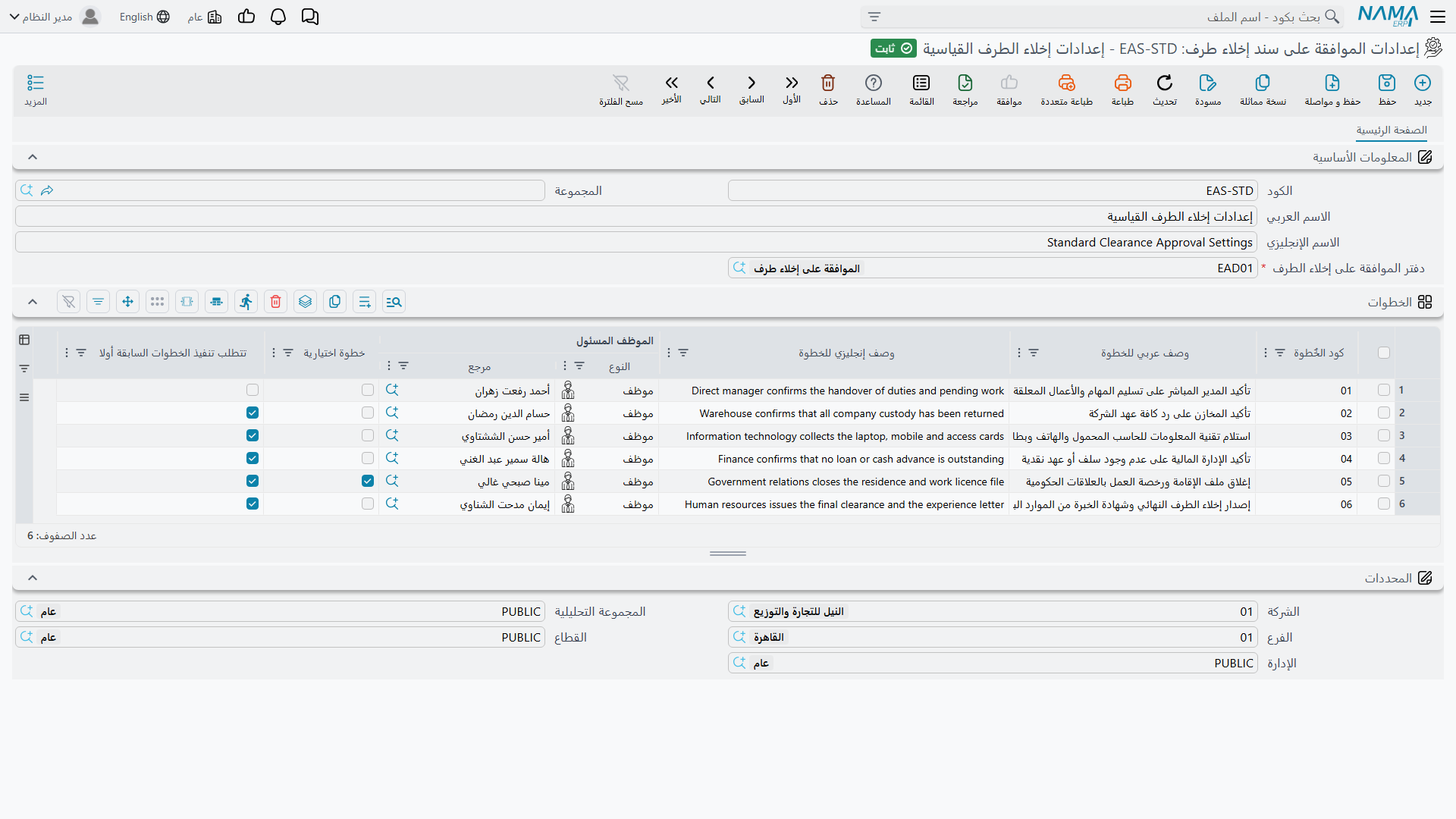
Task: Collapse the المحددات section
Action: [x=33, y=578]
